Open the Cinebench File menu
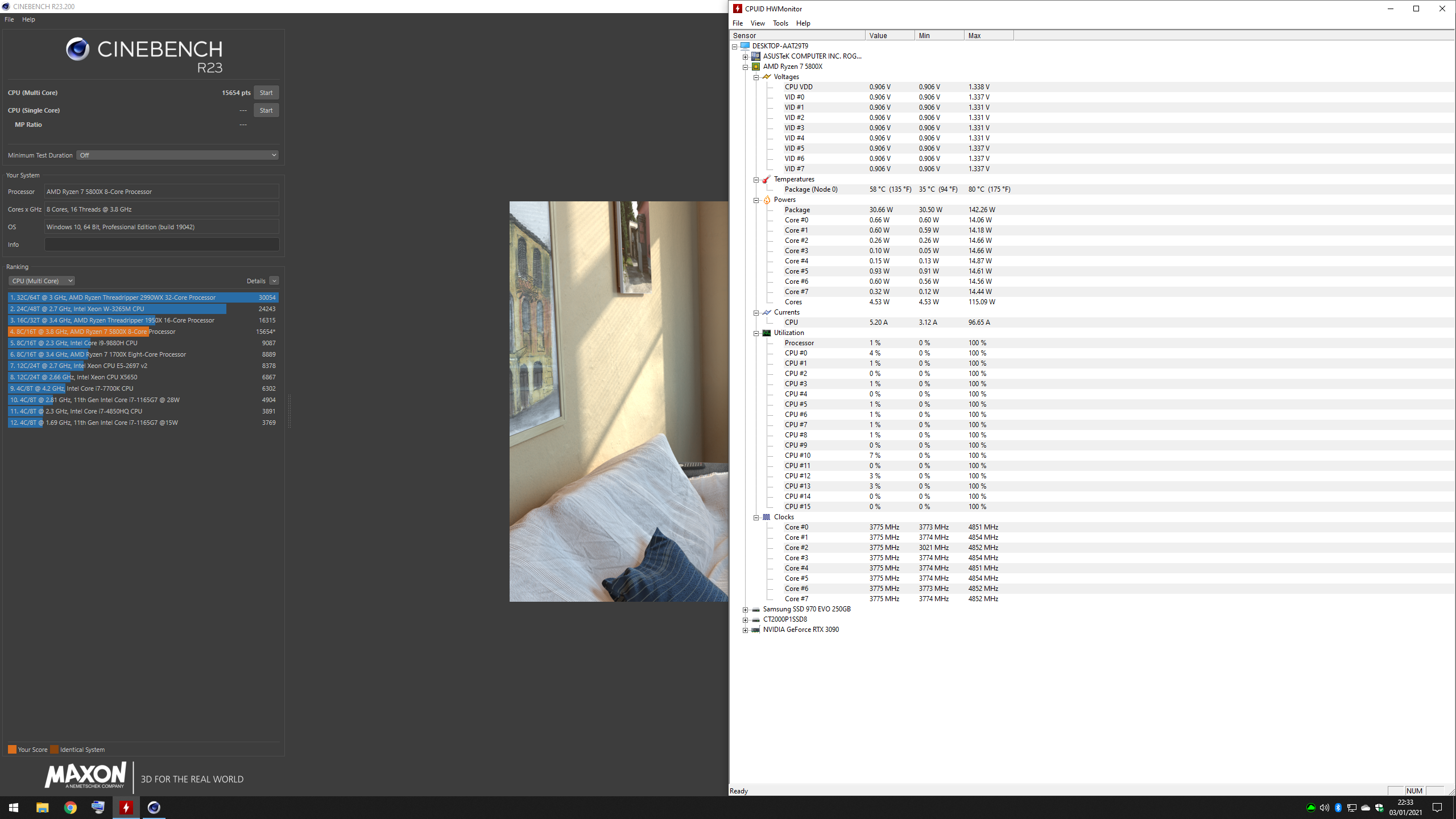 coord(9,19)
